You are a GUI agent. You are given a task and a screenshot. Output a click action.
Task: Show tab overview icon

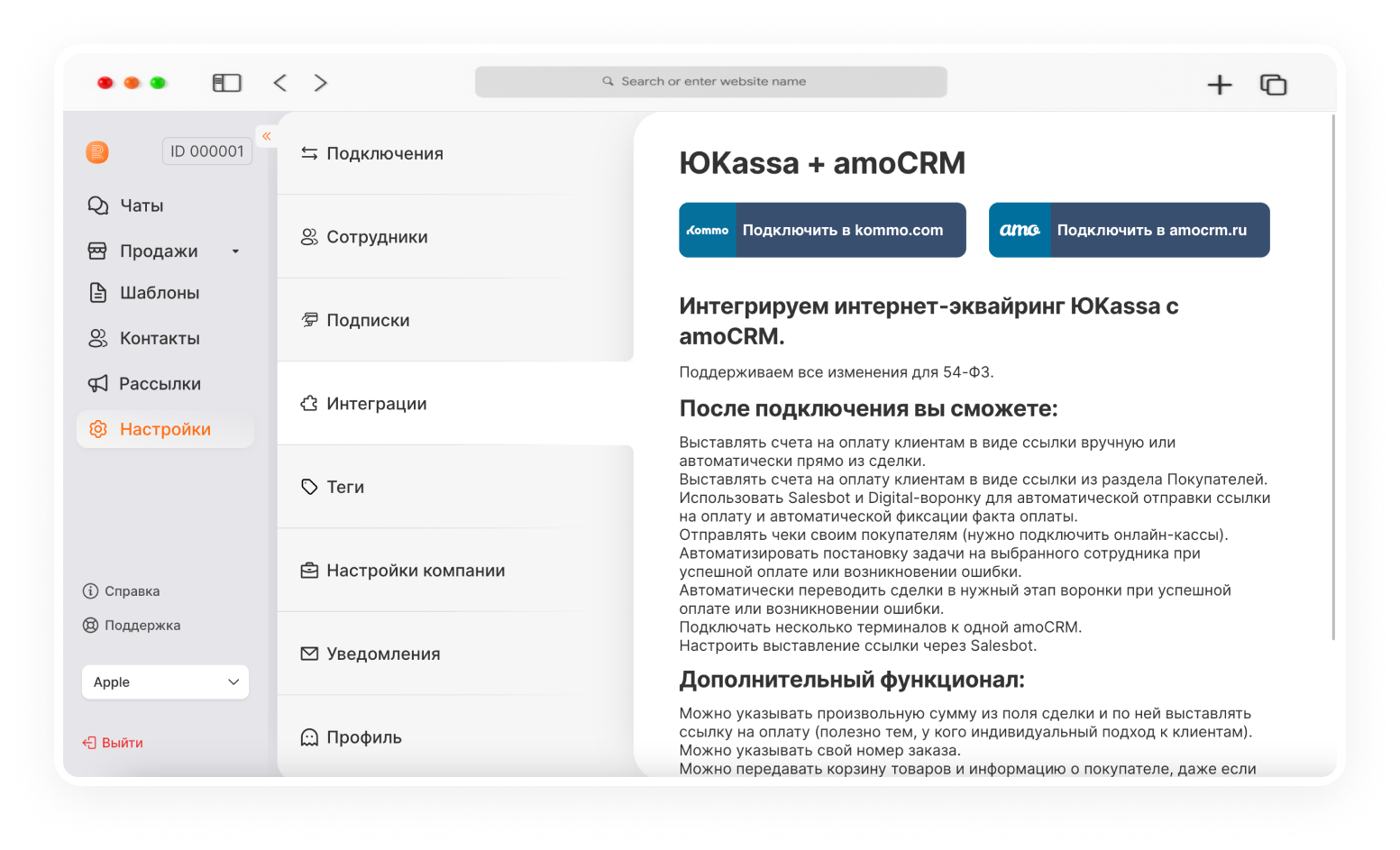click(1273, 85)
